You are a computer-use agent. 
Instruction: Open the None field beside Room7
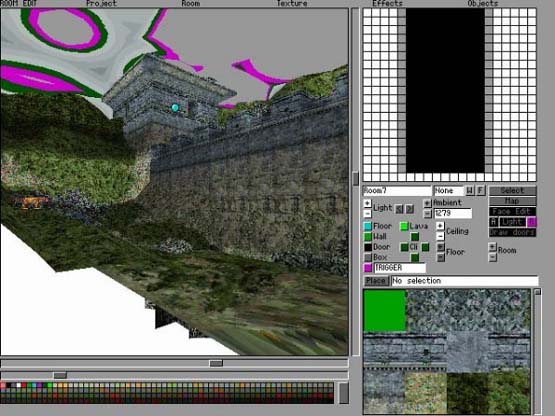tap(448, 191)
